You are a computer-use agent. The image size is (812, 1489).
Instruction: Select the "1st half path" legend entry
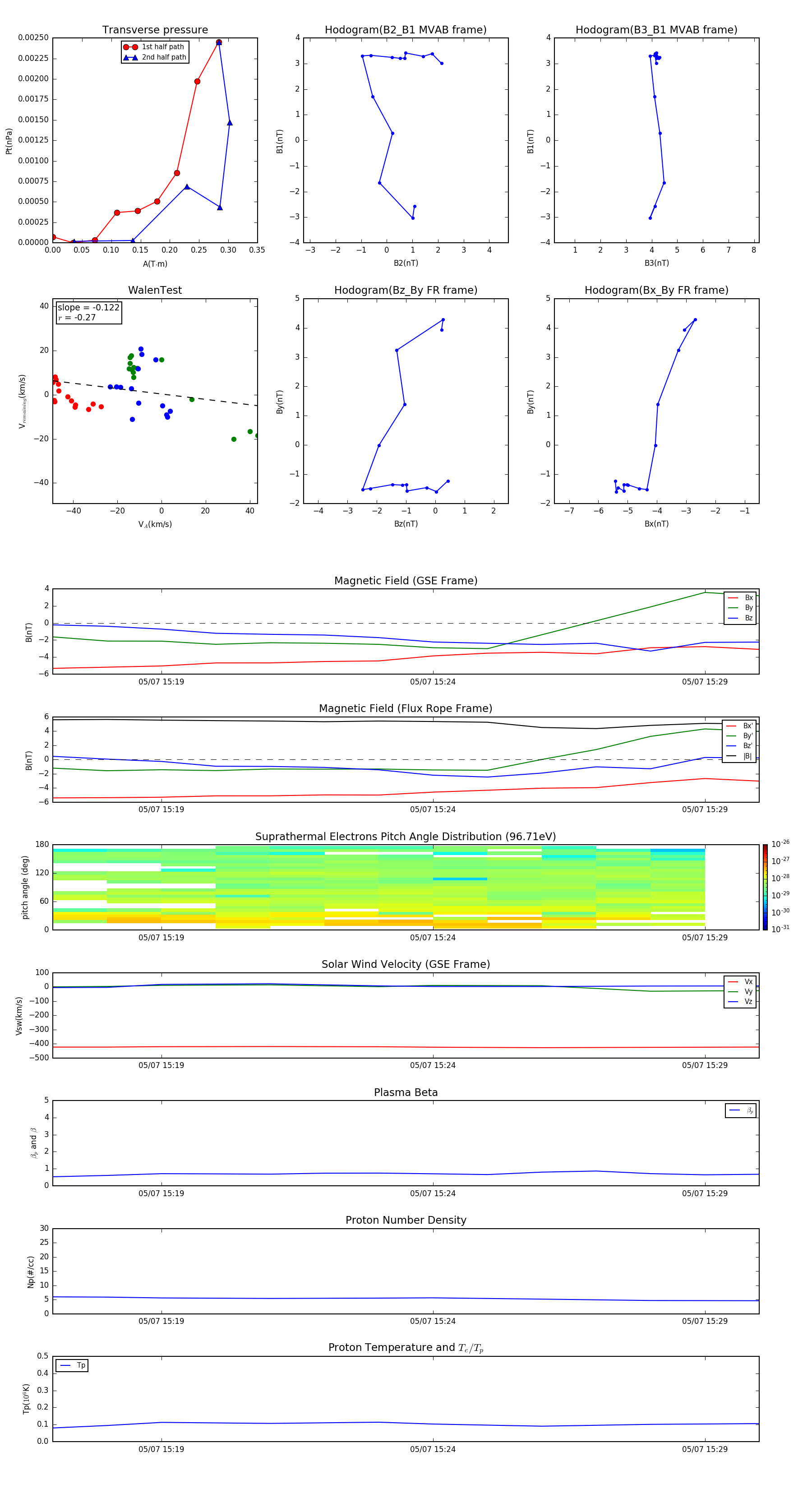(154, 47)
